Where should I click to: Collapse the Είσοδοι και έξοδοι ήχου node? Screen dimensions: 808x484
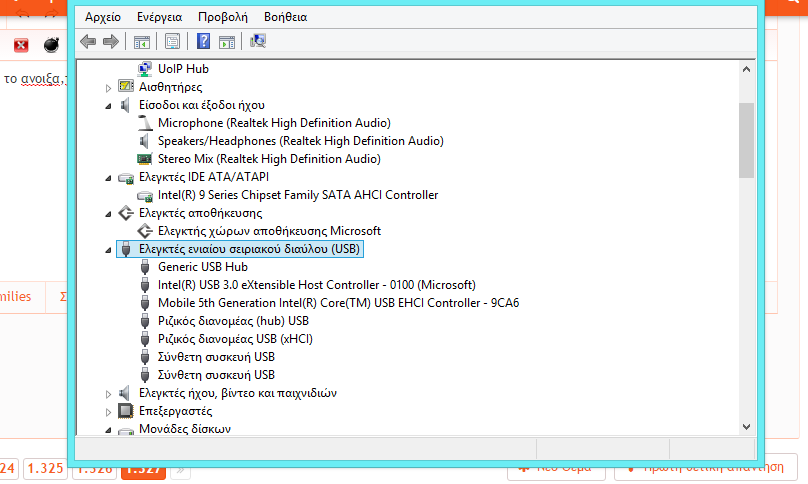(109, 105)
